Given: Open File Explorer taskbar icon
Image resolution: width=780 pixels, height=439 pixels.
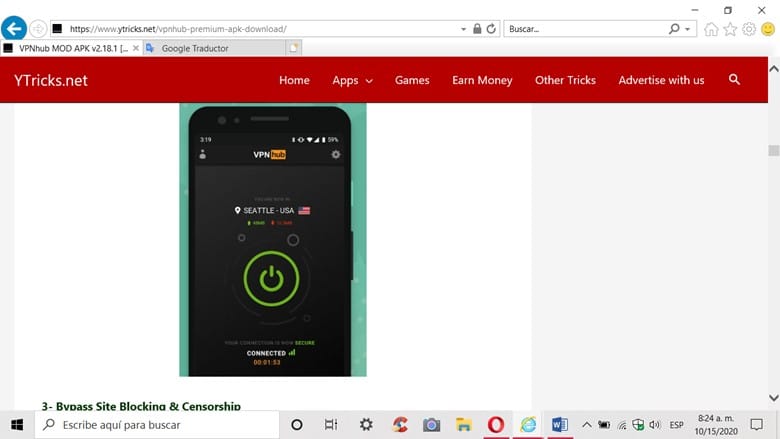Looking at the screenshot, I should (x=464, y=425).
